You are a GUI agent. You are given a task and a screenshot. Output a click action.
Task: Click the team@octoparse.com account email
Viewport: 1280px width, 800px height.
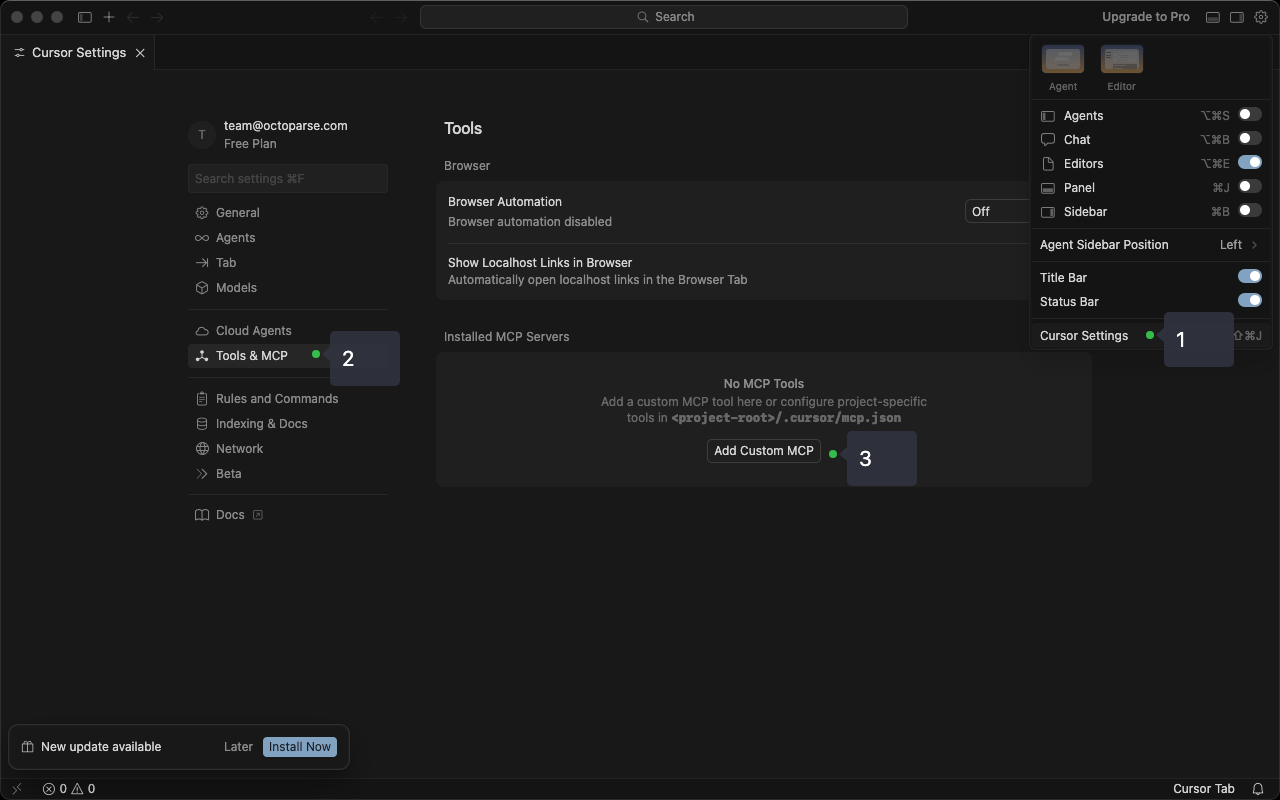click(x=286, y=126)
